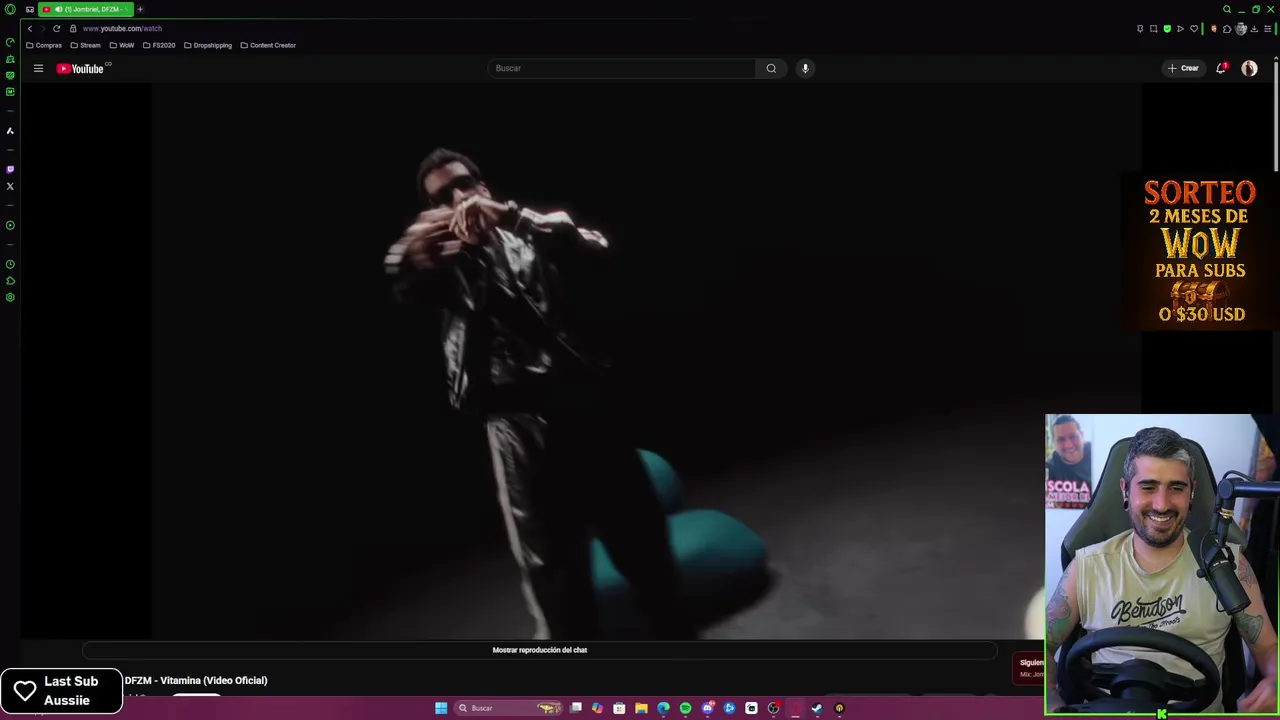1280x720 pixels.
Task: Click the YouTube search magnifier button
Action: click(x=771, y=68)
